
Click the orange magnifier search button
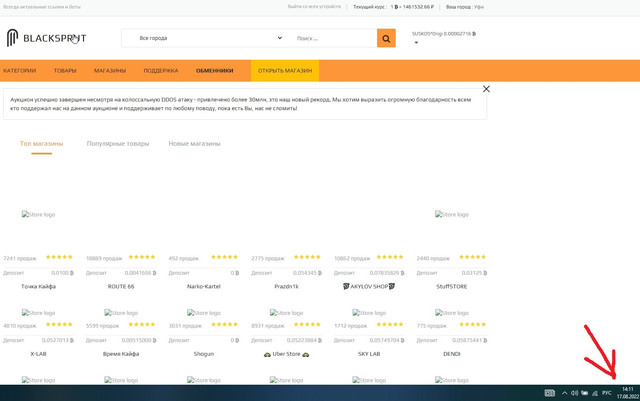[x=386, y=38]
